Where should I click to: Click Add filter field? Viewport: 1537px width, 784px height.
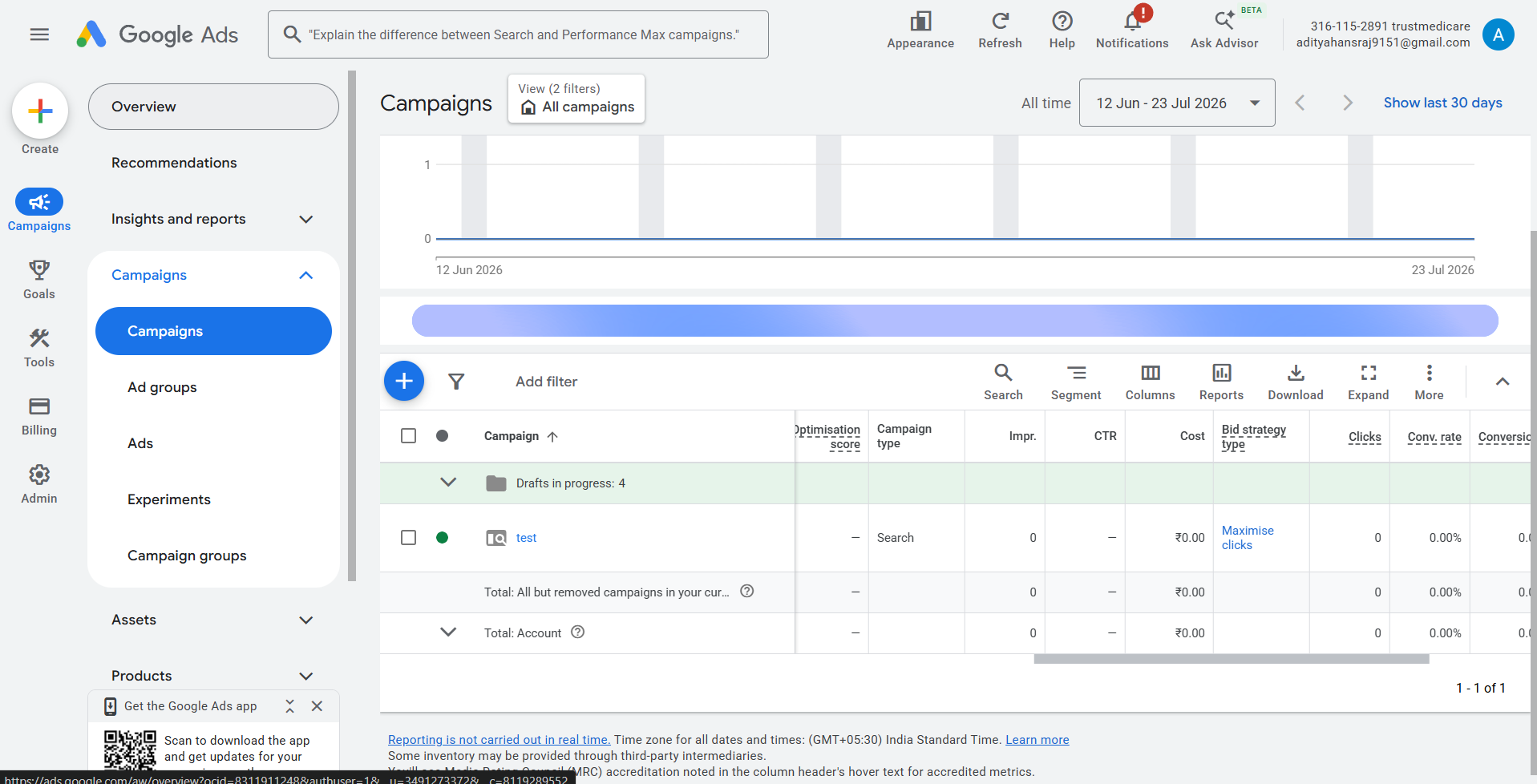[546, 382]
